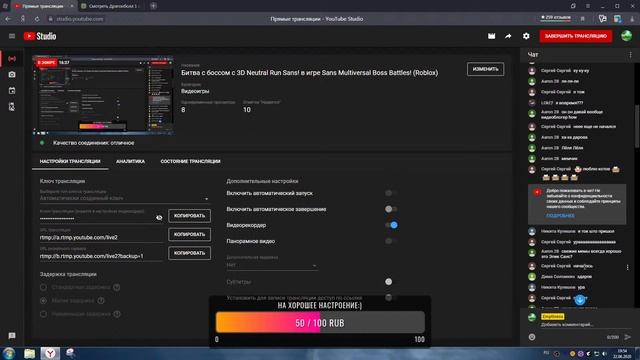The width and height of the screenshot is (640, 360).
Task: Click the highlights clapperboard icon in header
Action: pyautogui.click(x=491, y=36)
